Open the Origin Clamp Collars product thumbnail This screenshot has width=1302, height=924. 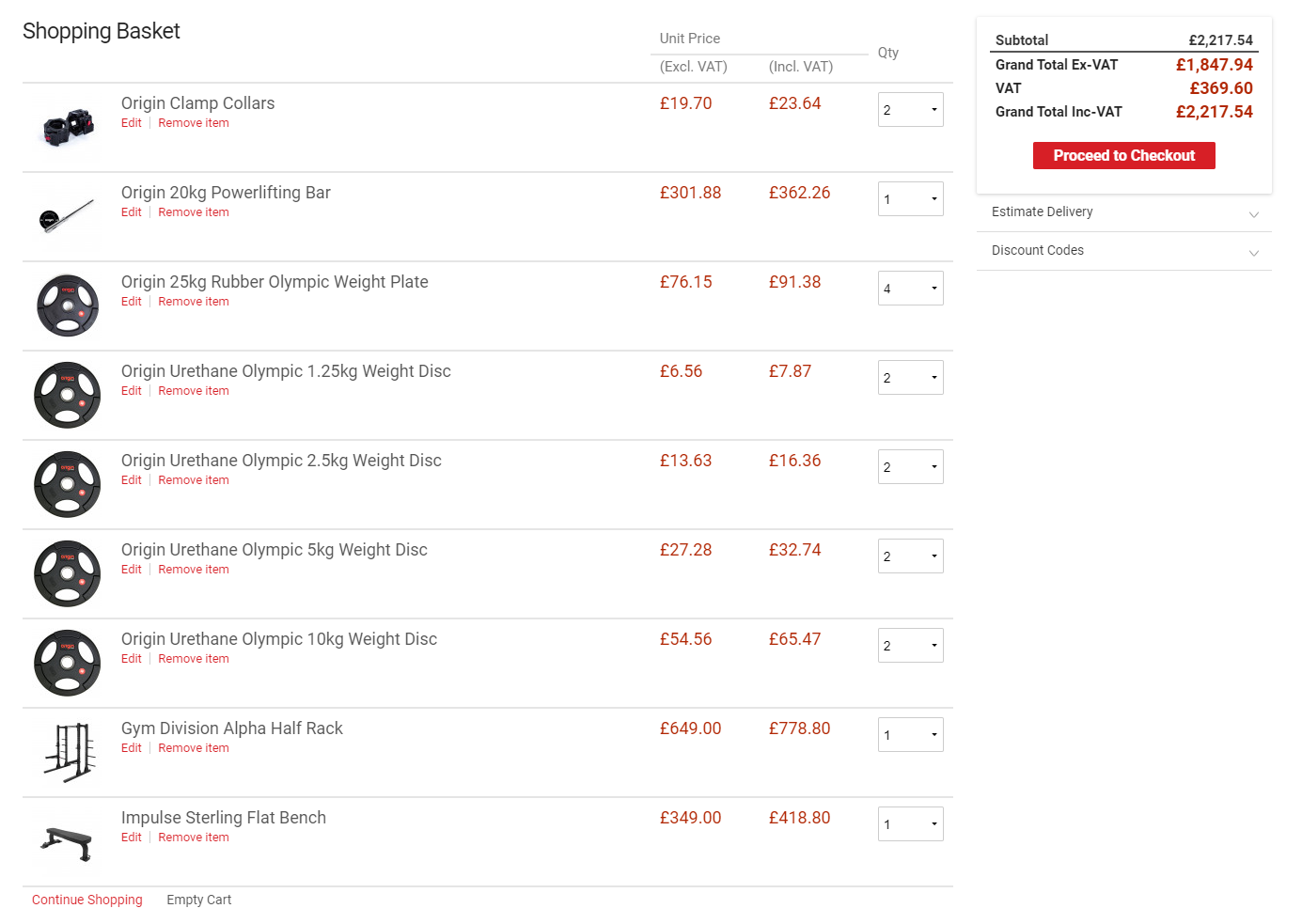coord(68,128)
